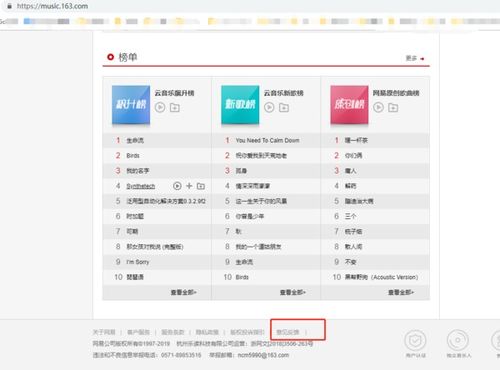This screenshot has width=500, height=370.
Task: Open song Birds ranked 10 in 新歌榜
Action: [x=242, y=277]
